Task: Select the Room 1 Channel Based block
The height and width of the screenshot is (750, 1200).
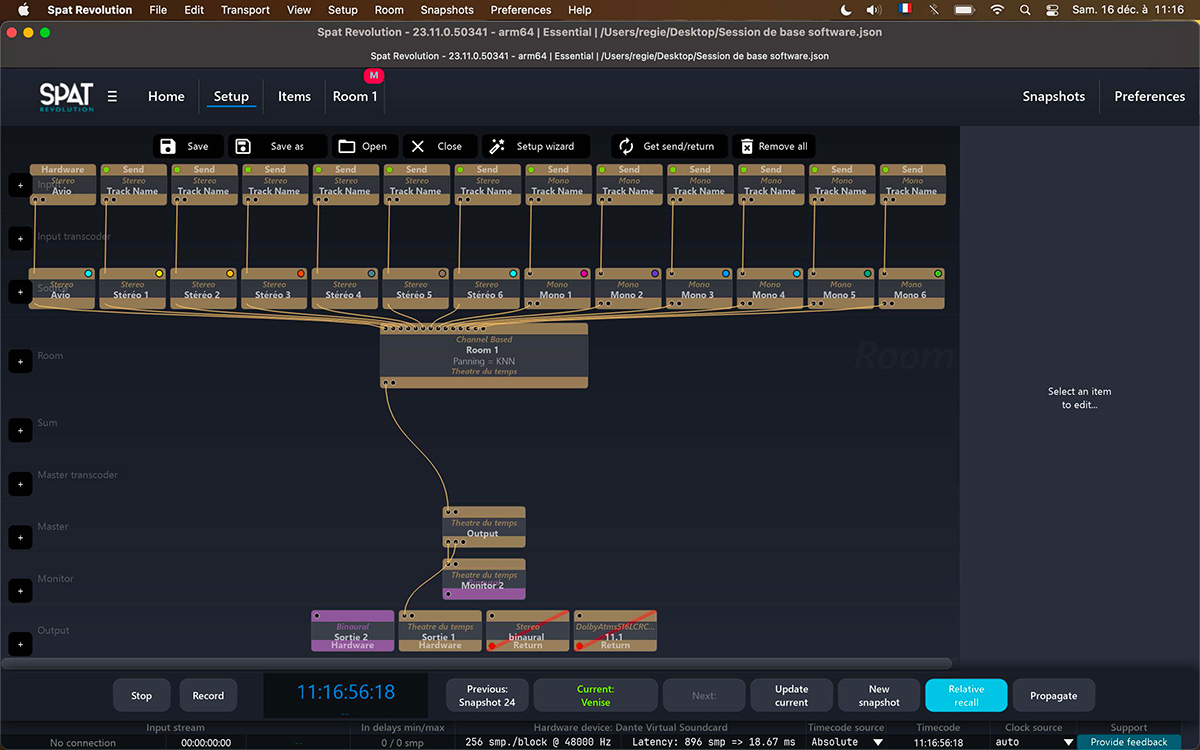Action: point(484,355)
